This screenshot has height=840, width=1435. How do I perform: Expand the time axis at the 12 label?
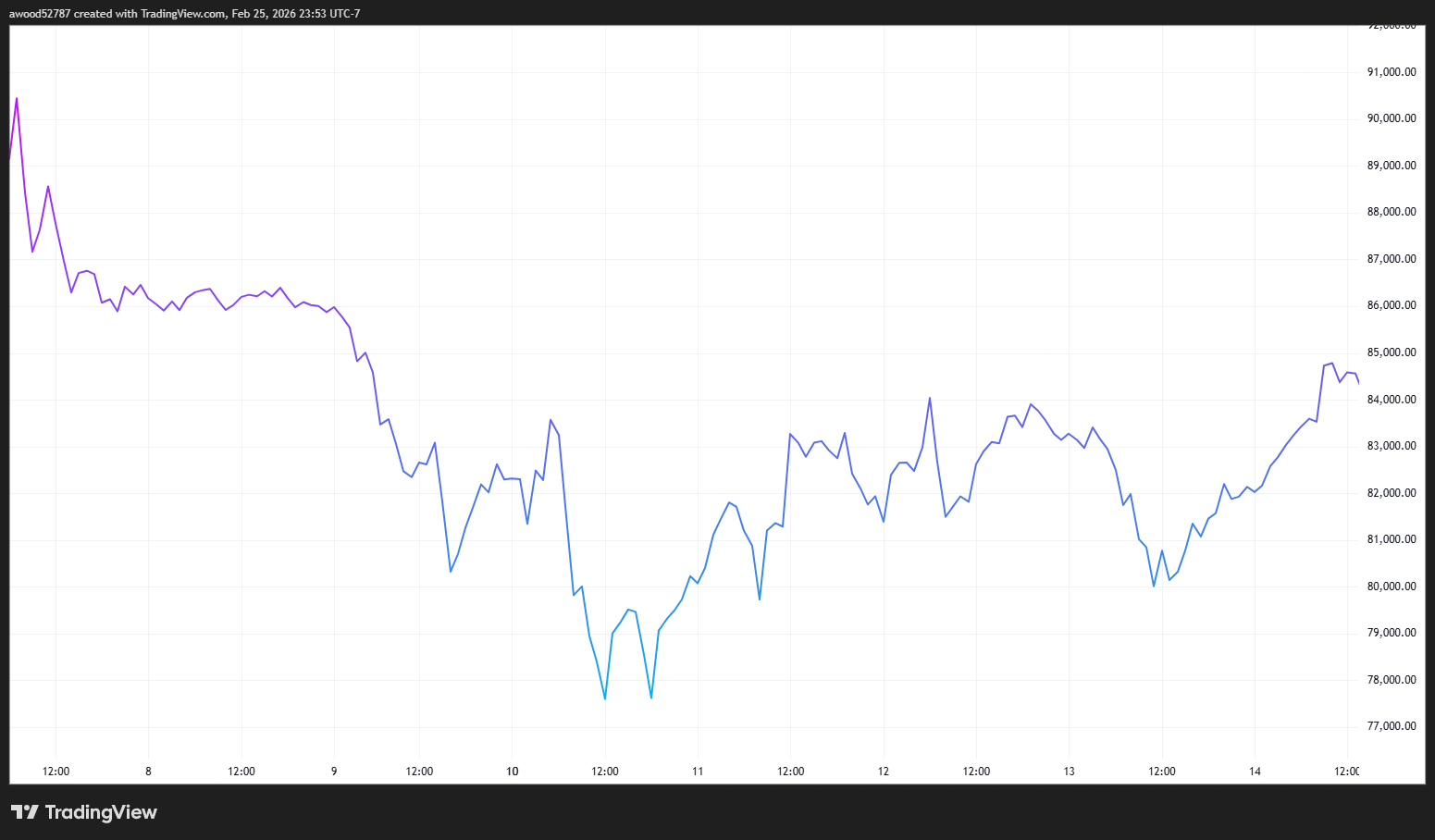pos(883,771)
